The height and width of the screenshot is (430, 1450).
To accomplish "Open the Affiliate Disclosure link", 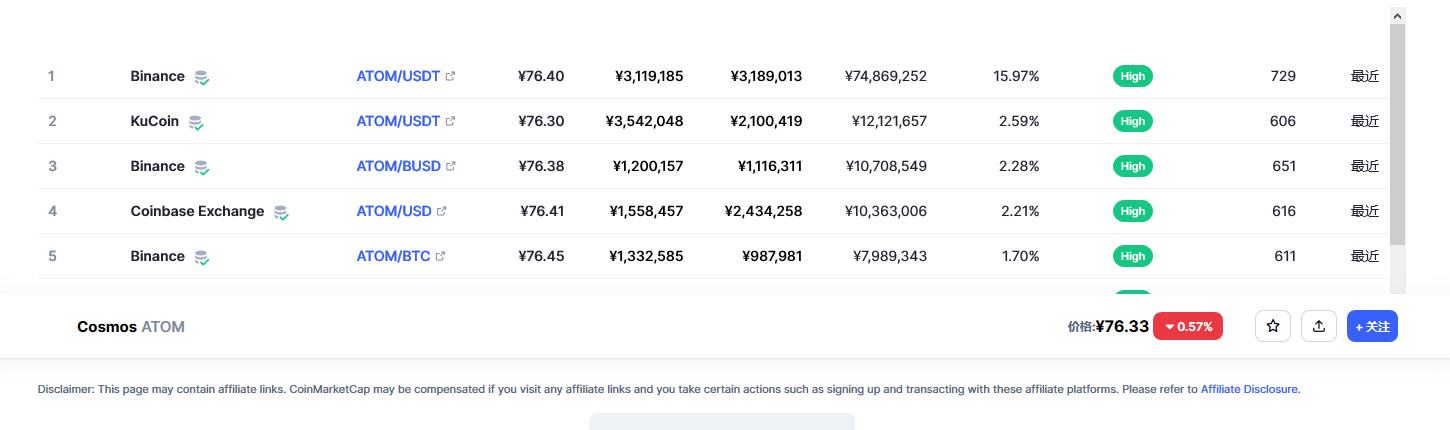I will [x=1249, y=389].
